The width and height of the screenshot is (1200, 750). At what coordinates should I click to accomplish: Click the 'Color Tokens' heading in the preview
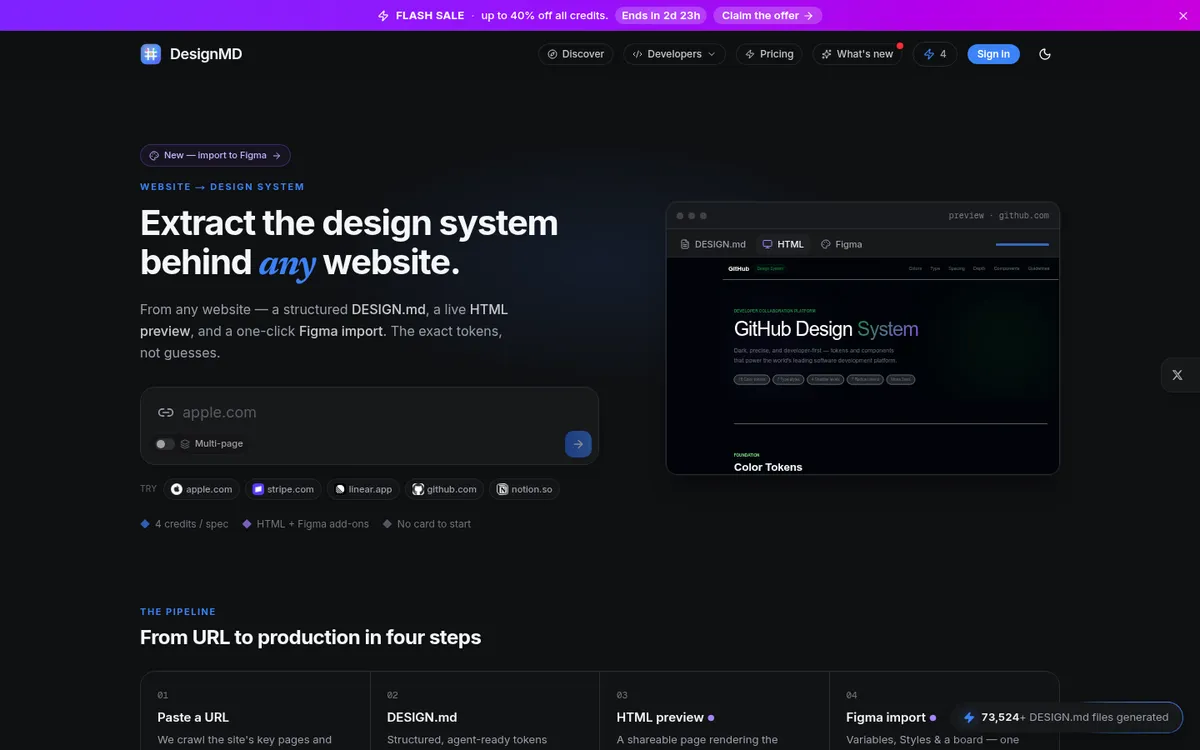(768, 467)
